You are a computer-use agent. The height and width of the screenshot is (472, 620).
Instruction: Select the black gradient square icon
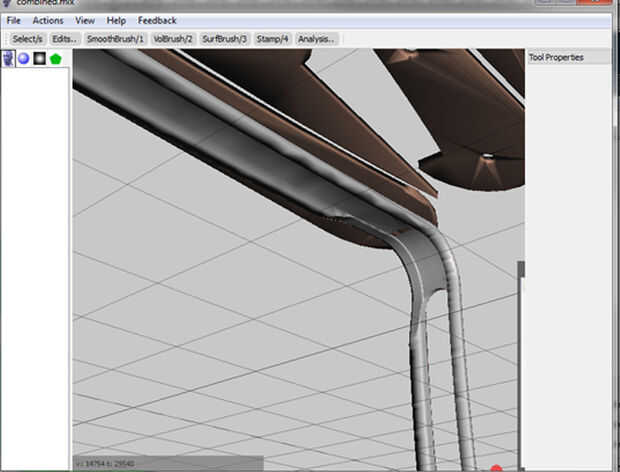[x=40, y=59]
